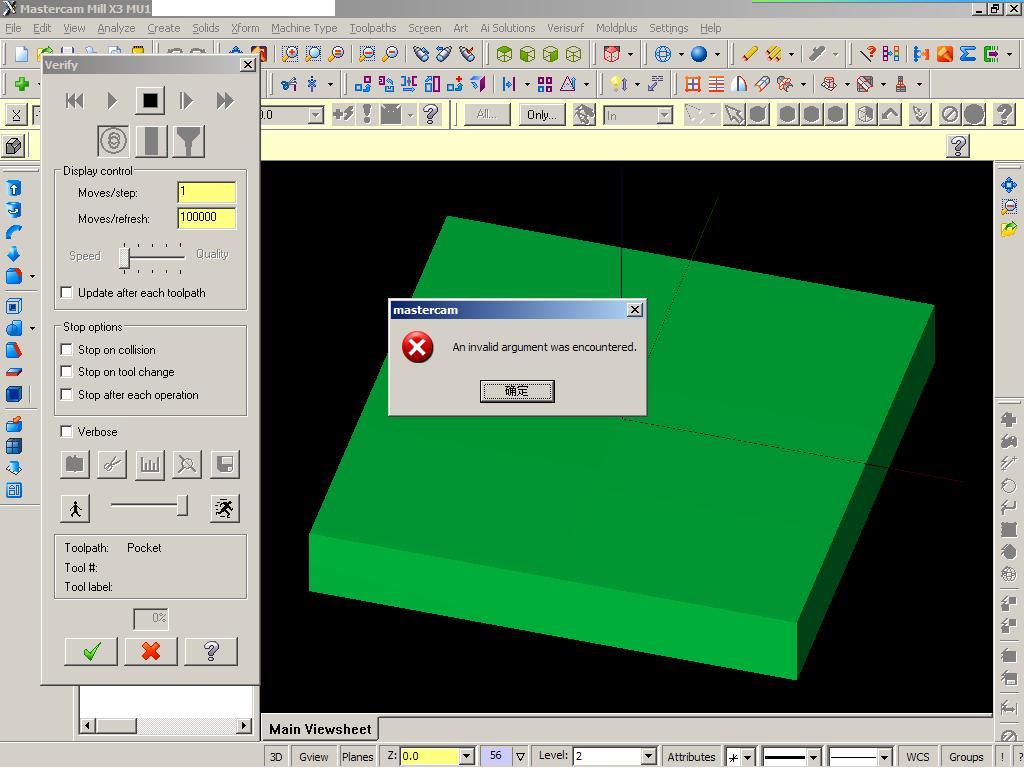Click the fast running-man speed icon
This screenshot has width=1024, height=768.
click(225, 508)
